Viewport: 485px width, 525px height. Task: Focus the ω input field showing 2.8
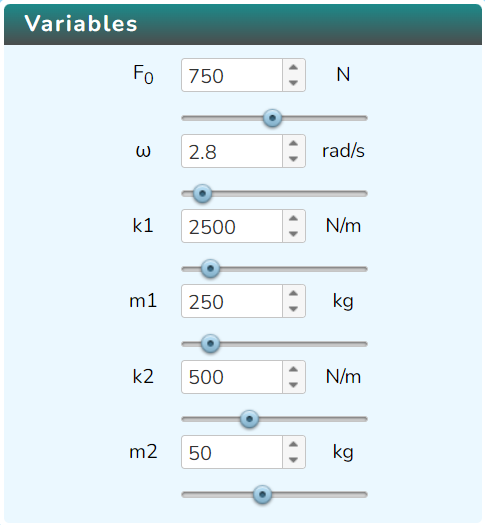[x=232, y=151]
